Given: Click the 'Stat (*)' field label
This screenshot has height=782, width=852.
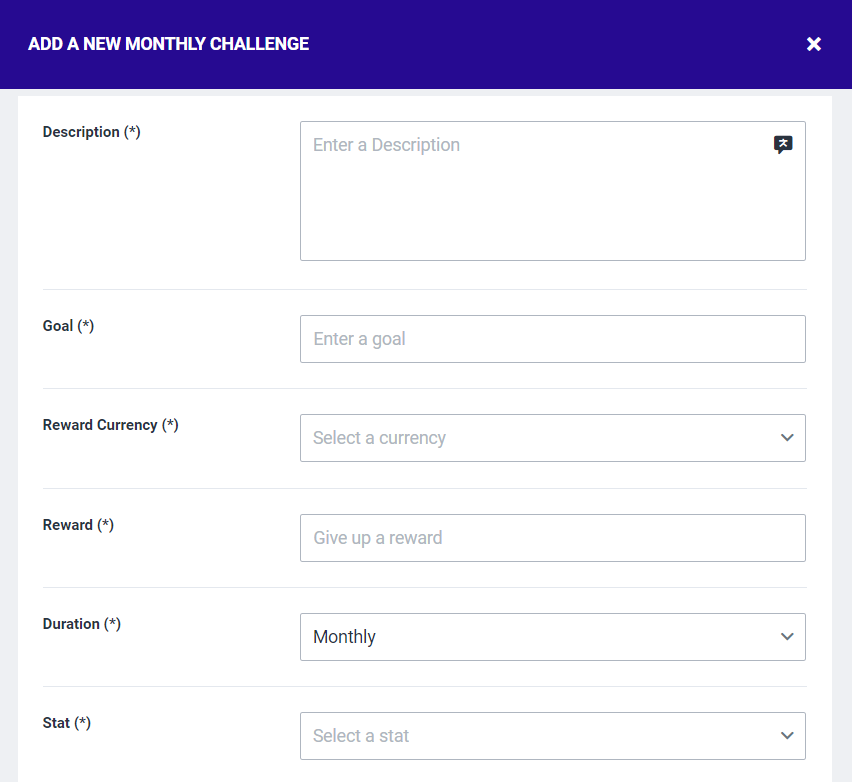Looking at the screenshot, I should click(x=66, y=723).
